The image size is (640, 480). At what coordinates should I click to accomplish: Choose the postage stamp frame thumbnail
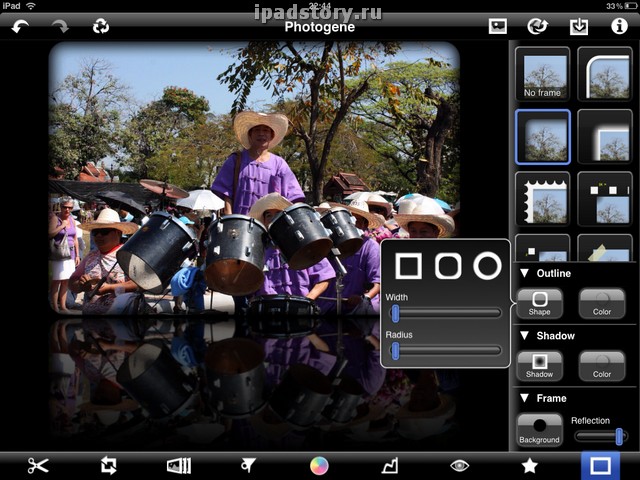point(542,199)
